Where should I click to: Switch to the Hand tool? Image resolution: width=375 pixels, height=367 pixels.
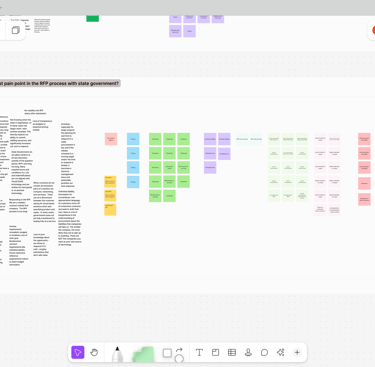click(x=94, y=352)
